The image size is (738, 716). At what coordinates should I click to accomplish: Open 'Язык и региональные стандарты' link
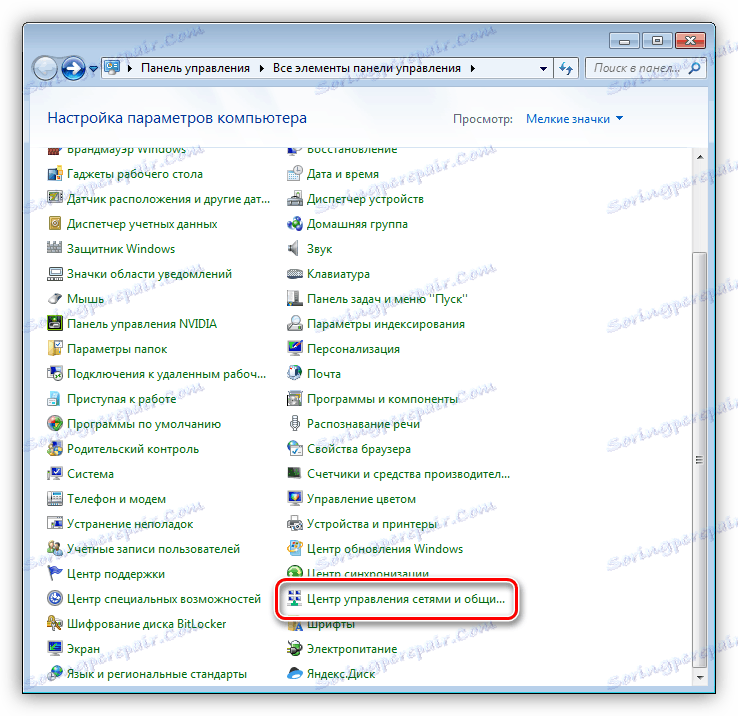point(157,674)
